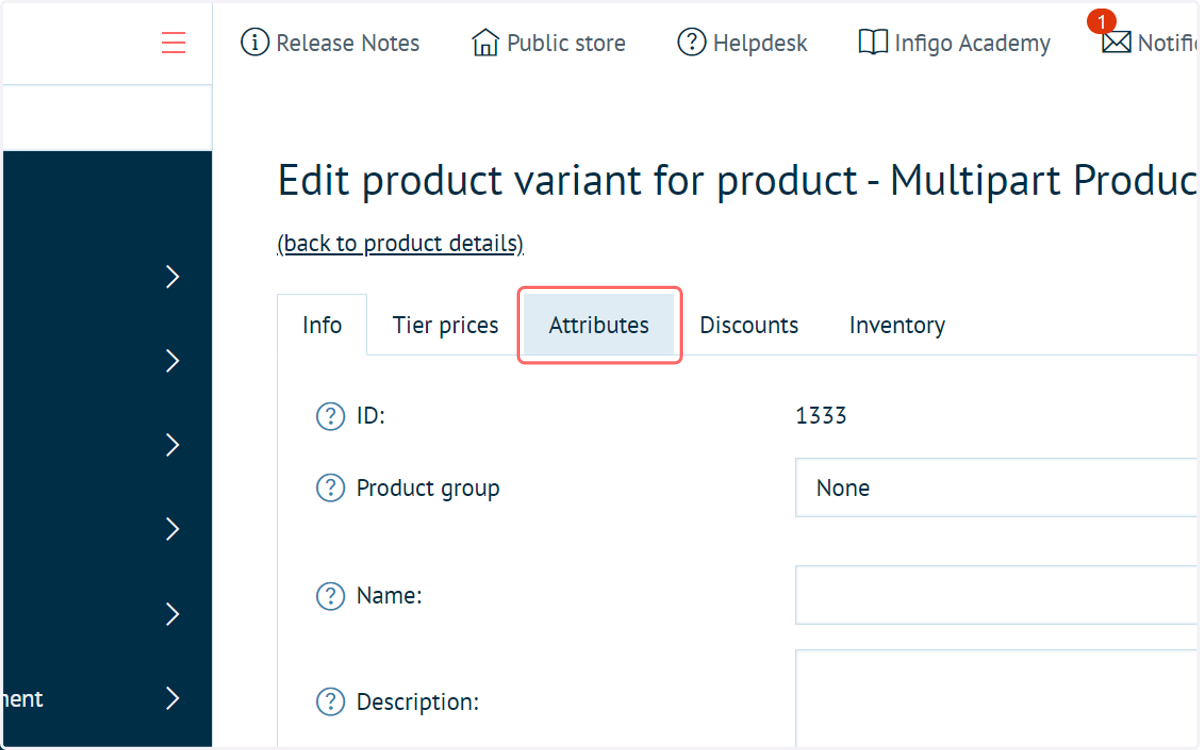
Task: Open Helpdesk link
Action: (x=760, y=43)
